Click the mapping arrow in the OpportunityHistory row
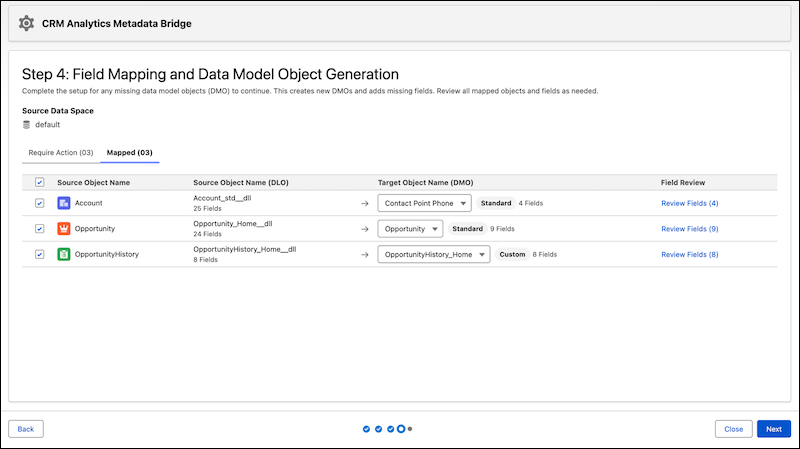Viewport: 800px width, 449px height. [365, 255]
